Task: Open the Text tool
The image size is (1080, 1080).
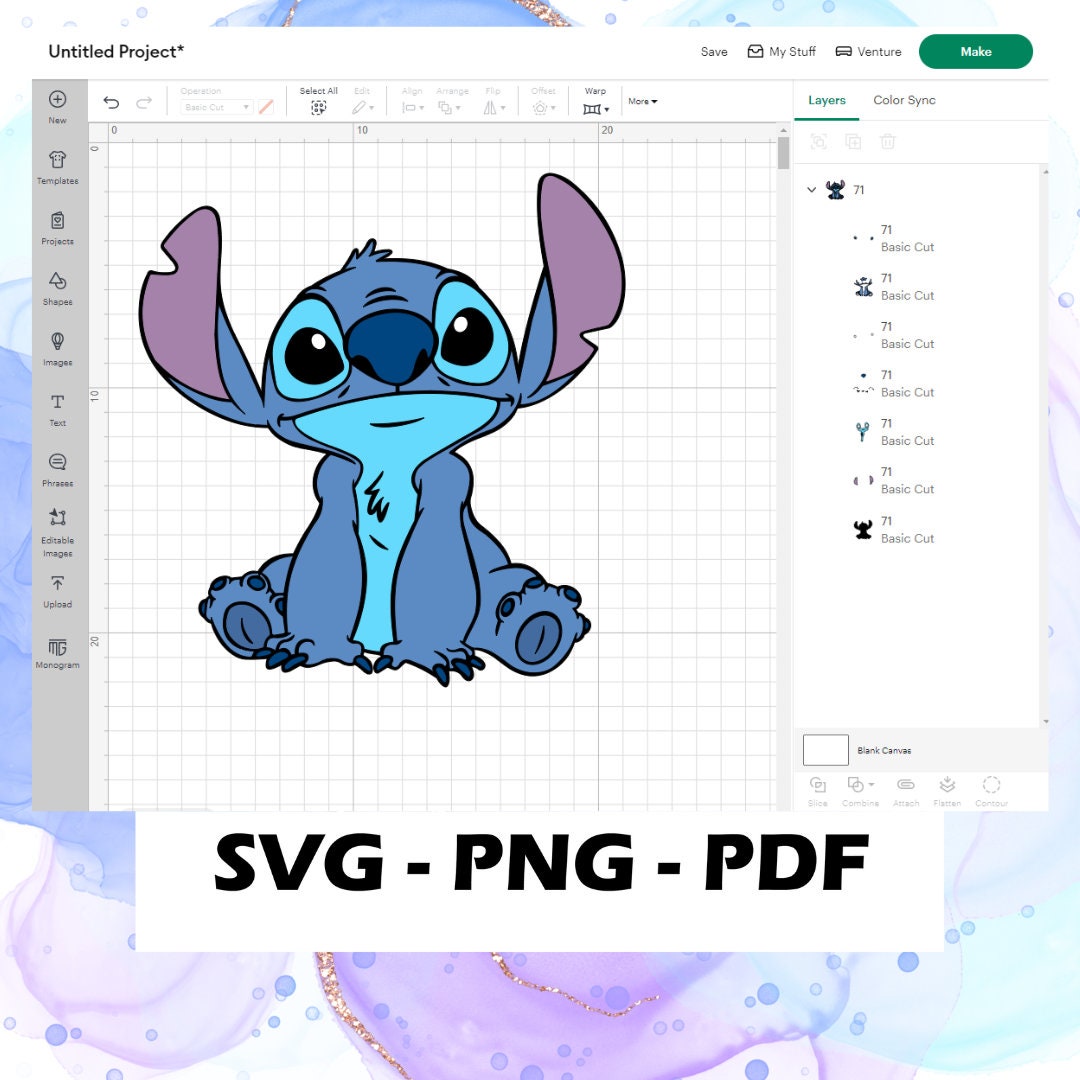Action: (x=57, y=408)
